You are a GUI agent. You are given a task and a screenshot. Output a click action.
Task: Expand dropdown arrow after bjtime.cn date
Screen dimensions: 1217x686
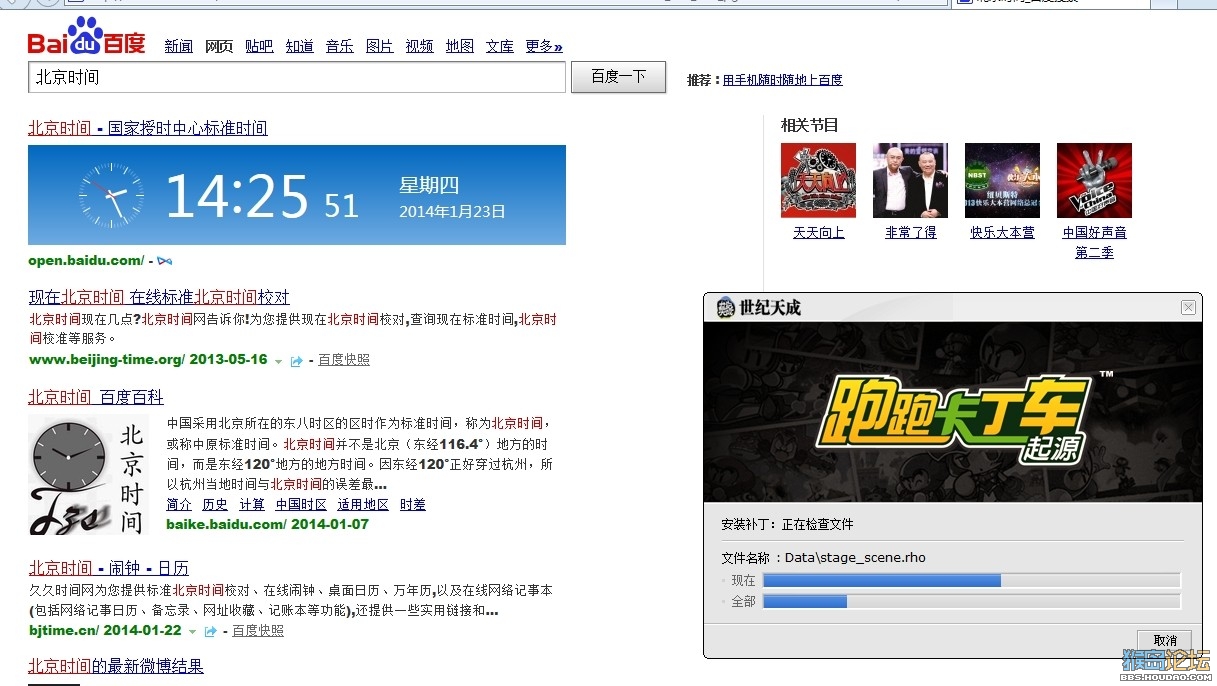(x=193, y=632)
